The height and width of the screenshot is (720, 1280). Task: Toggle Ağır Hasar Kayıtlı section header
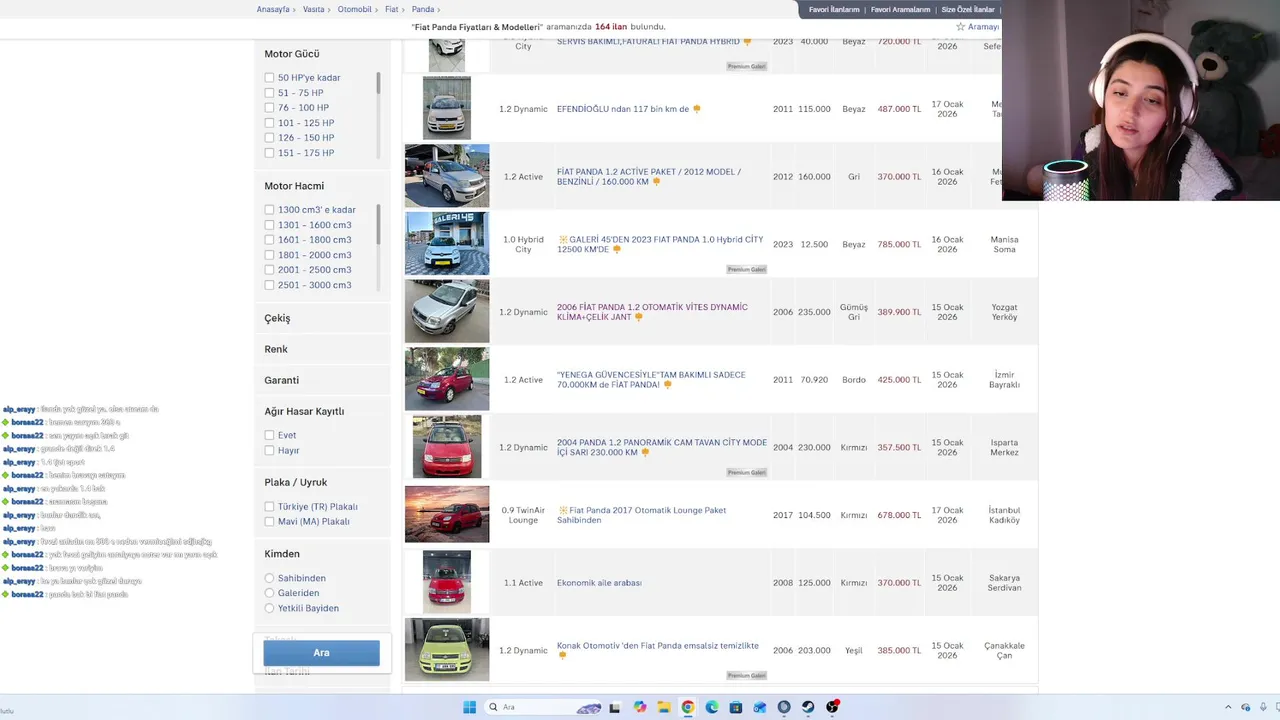pos(304,411)
